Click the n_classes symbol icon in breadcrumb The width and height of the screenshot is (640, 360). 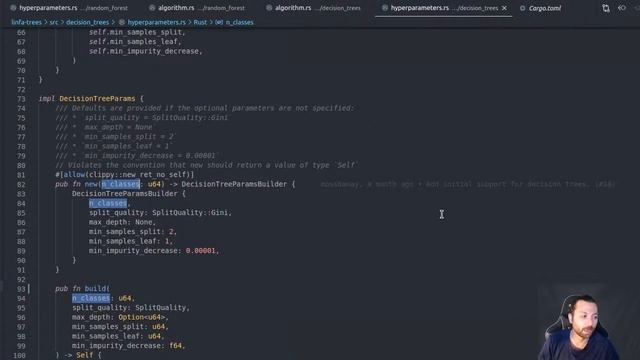[x=219, y=22]
